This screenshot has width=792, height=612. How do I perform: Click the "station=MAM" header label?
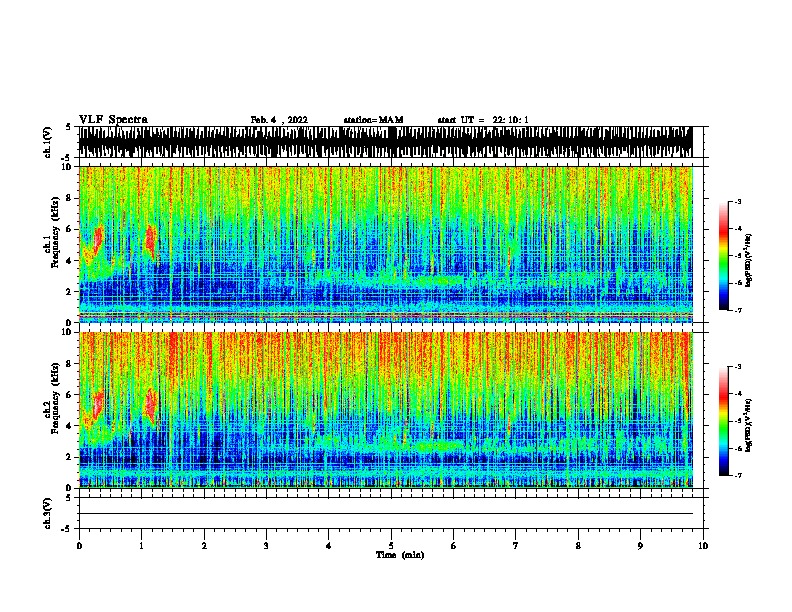point(373,120)
